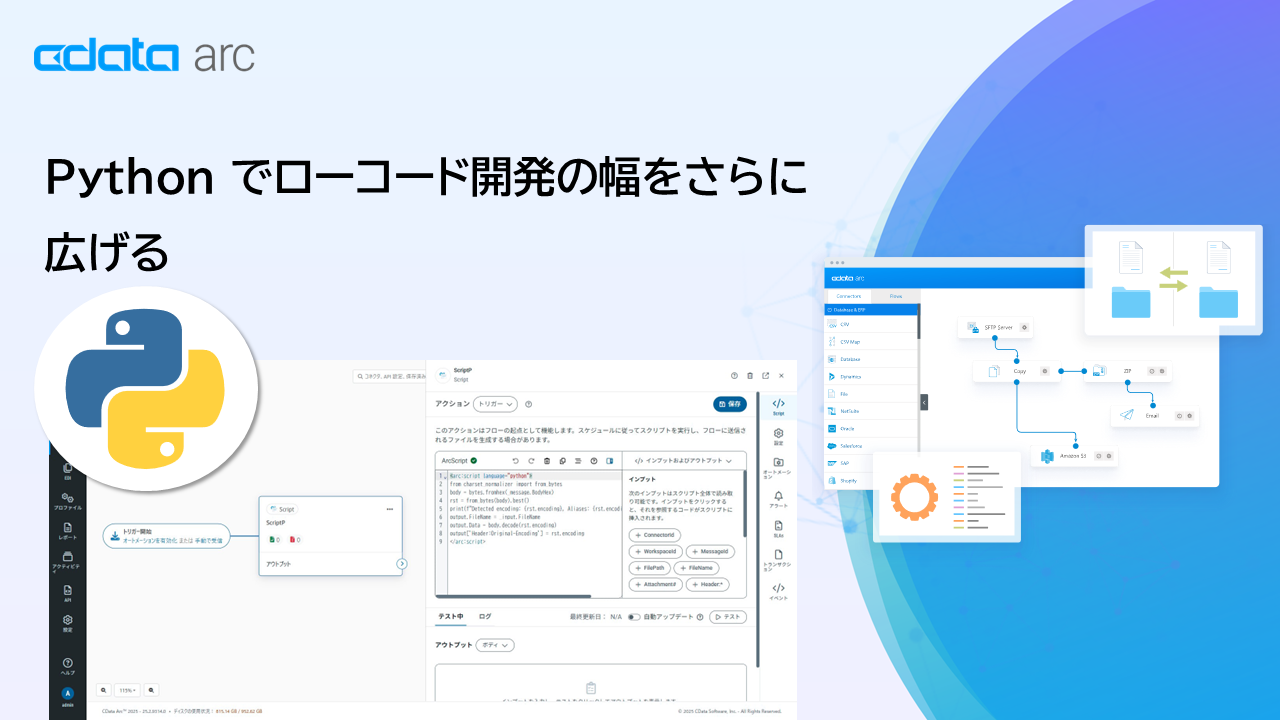The height and width of the screenshot is (720, 1280).
Task: Click the SFTP Server node gear icon
Action: point(1024,327)
